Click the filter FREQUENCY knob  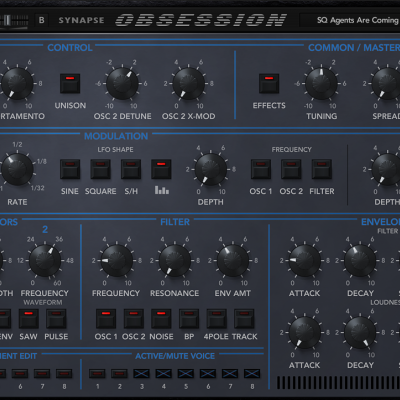tap(116, 260)
